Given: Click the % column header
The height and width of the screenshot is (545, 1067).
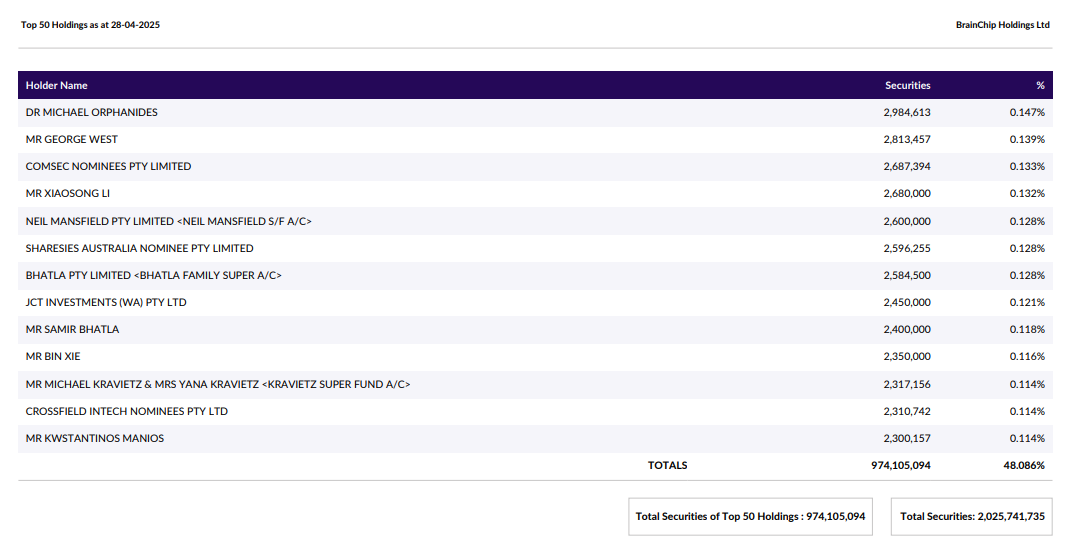Looking at the screenshot, I should [1040, 85].
